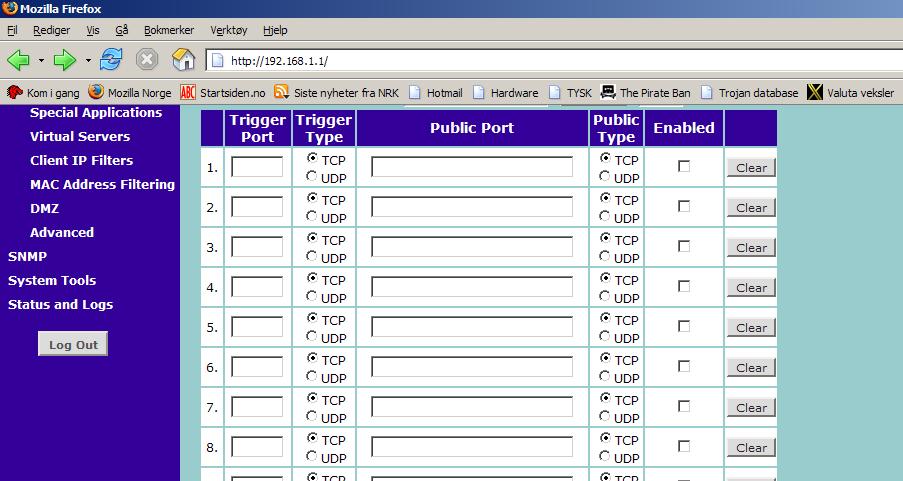
Task: Clear the settings of row 5
Action: point(751,328)
